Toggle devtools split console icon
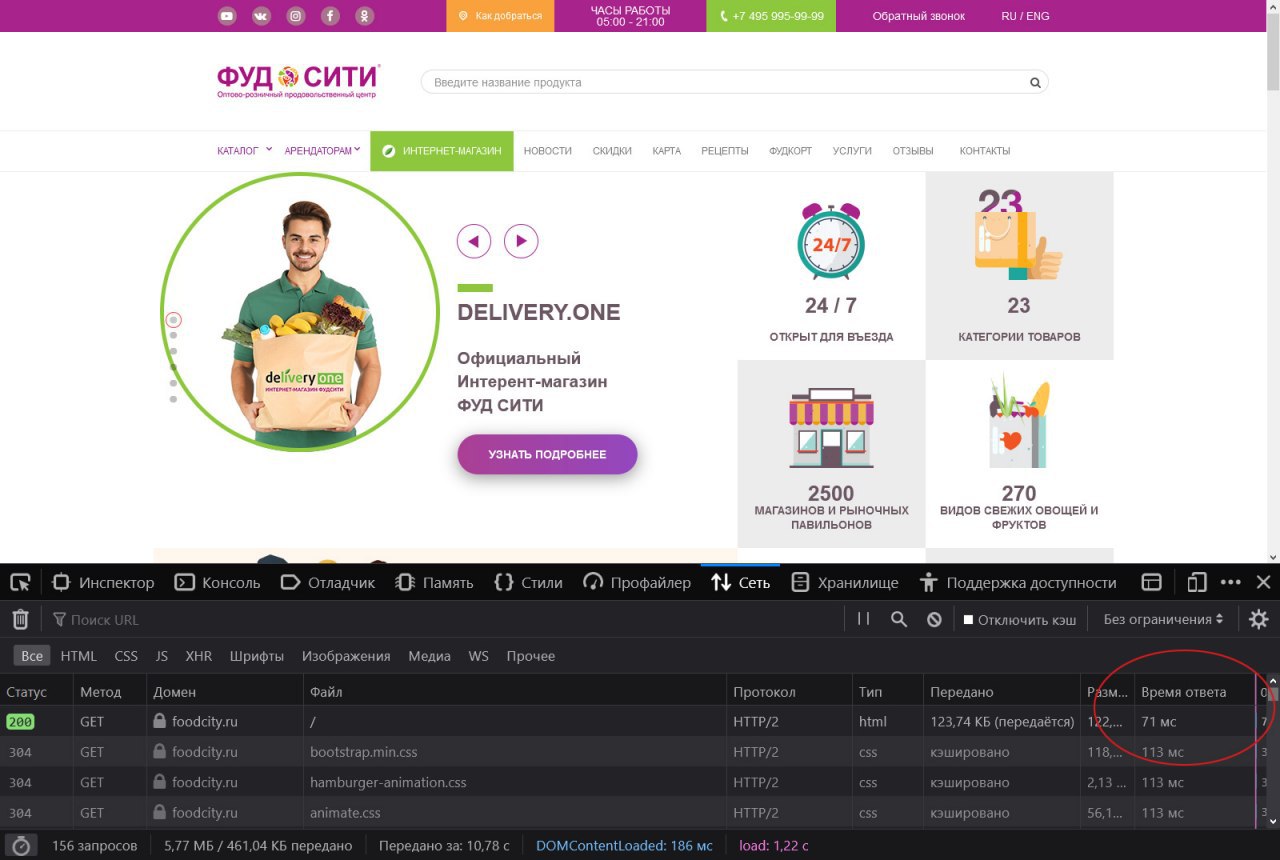Viewport: 1280px width, 860px height. click(1152, 582)
